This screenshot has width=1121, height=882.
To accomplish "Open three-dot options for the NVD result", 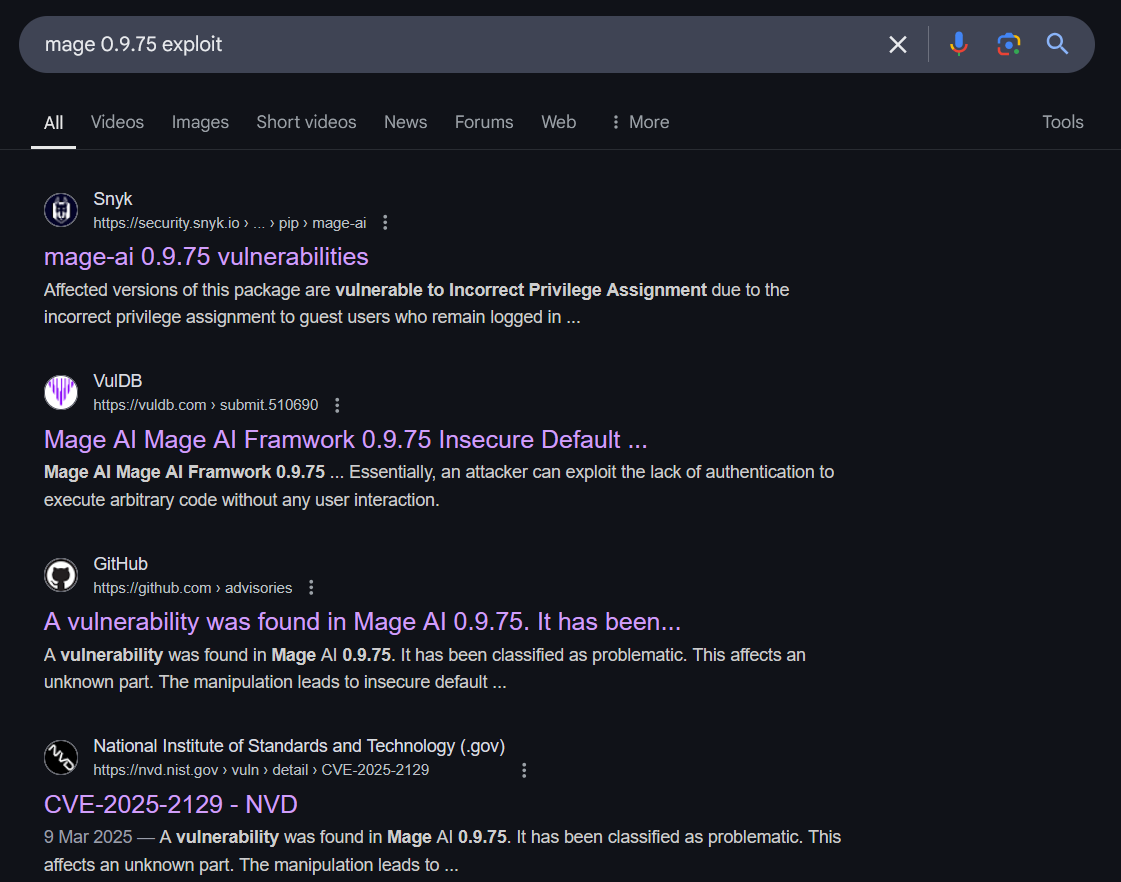I will coord(524,770).
